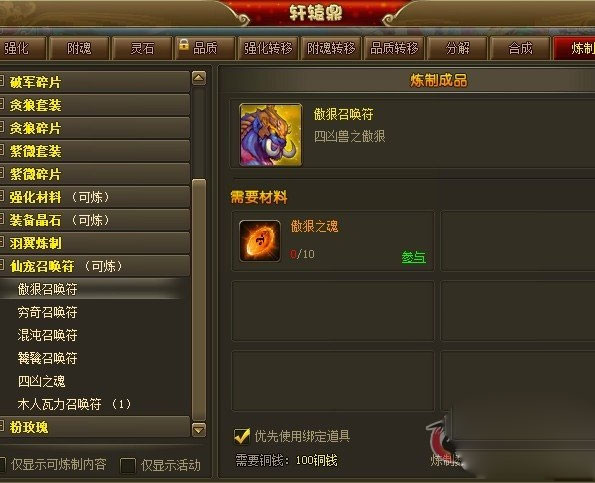Expand the 羽翼炼制 category

95,243
